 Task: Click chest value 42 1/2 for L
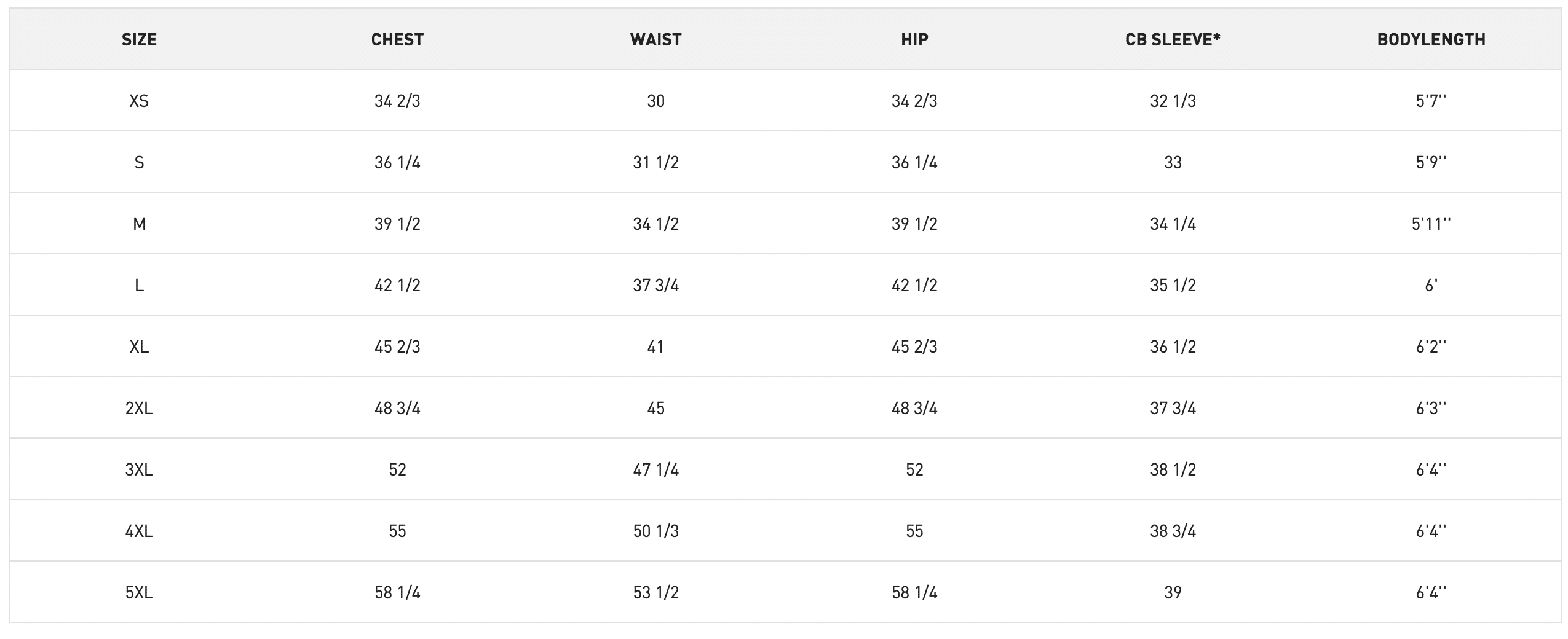click(x=397, y=285)
